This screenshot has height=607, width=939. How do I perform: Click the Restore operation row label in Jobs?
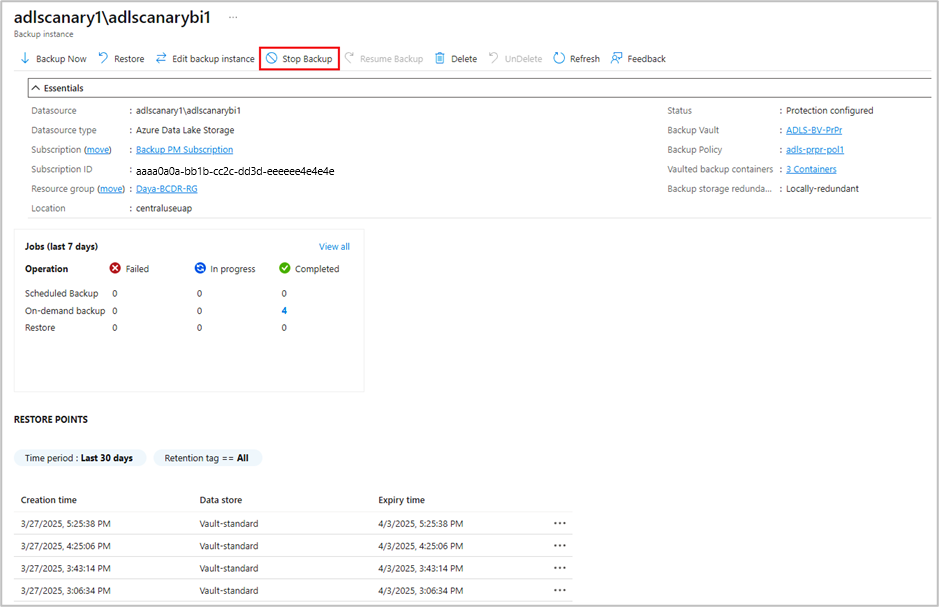[40, 327]
